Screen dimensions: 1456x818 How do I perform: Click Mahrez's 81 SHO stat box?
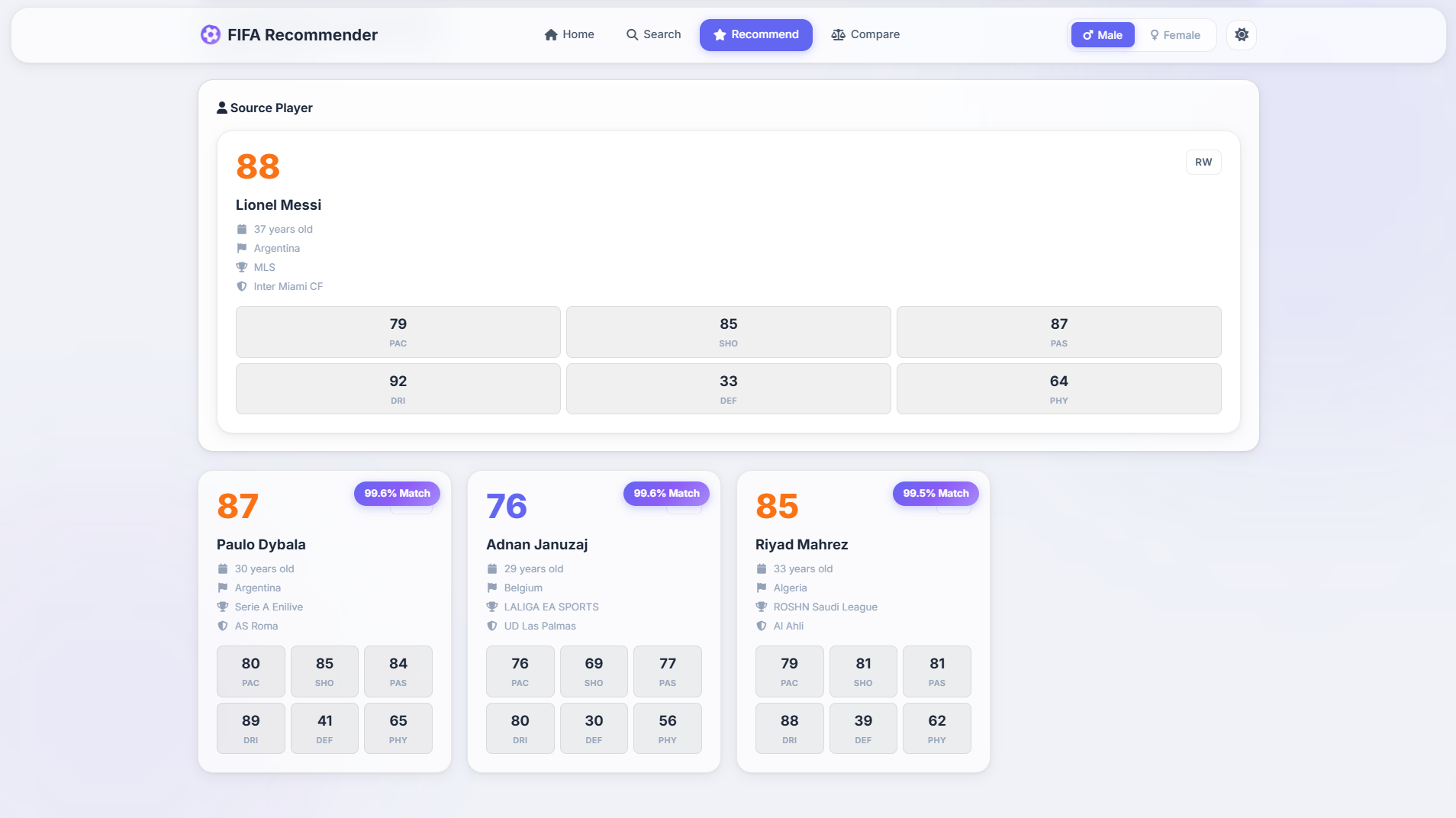(x=863, y=671)
